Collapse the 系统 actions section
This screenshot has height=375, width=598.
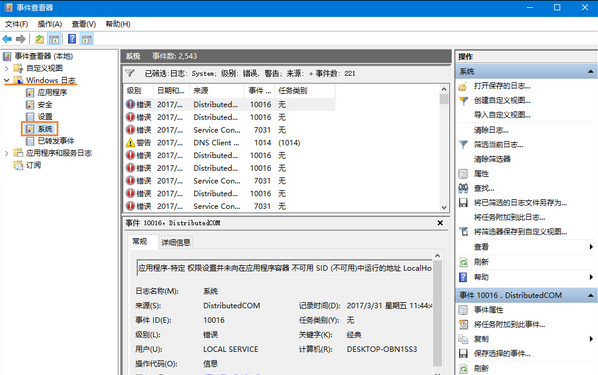(590, 71)
